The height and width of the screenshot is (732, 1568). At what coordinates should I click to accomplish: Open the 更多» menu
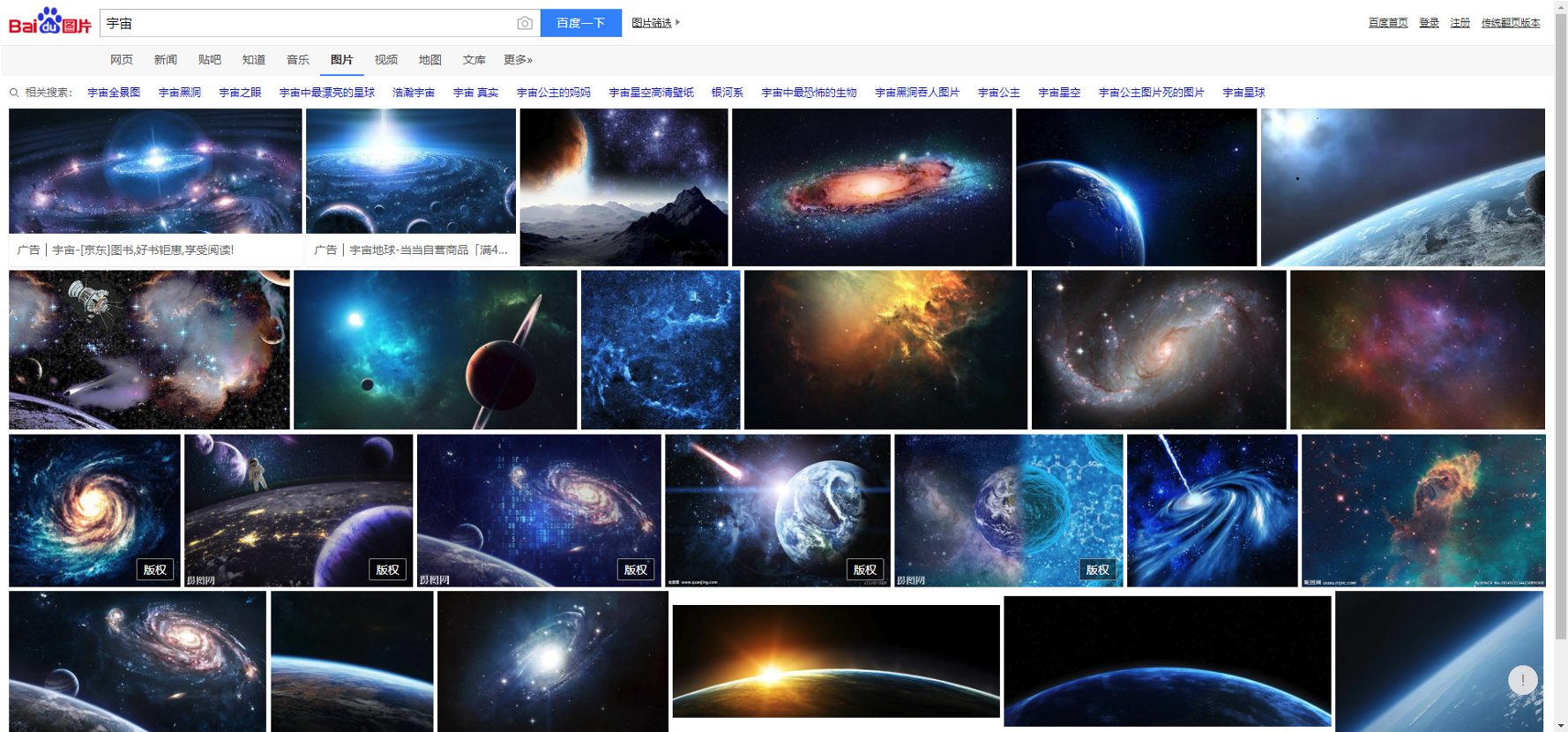(518, 60)
